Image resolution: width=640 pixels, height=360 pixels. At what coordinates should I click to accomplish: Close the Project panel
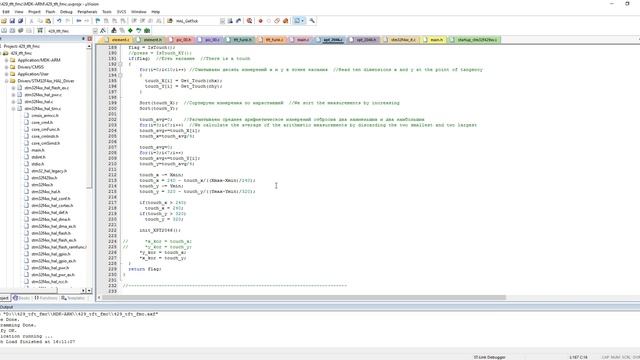tap(90, 39)
